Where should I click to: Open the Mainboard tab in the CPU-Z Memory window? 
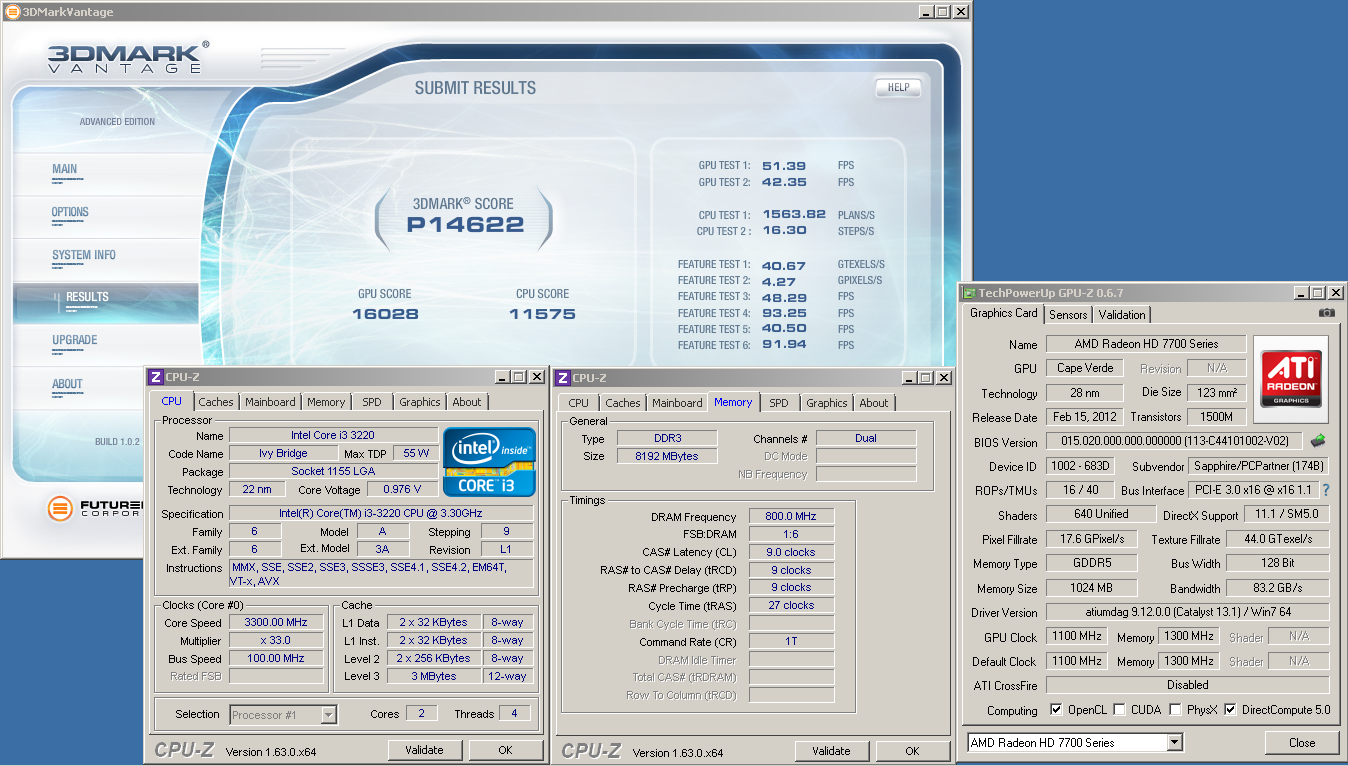click(x=677, y=403)
